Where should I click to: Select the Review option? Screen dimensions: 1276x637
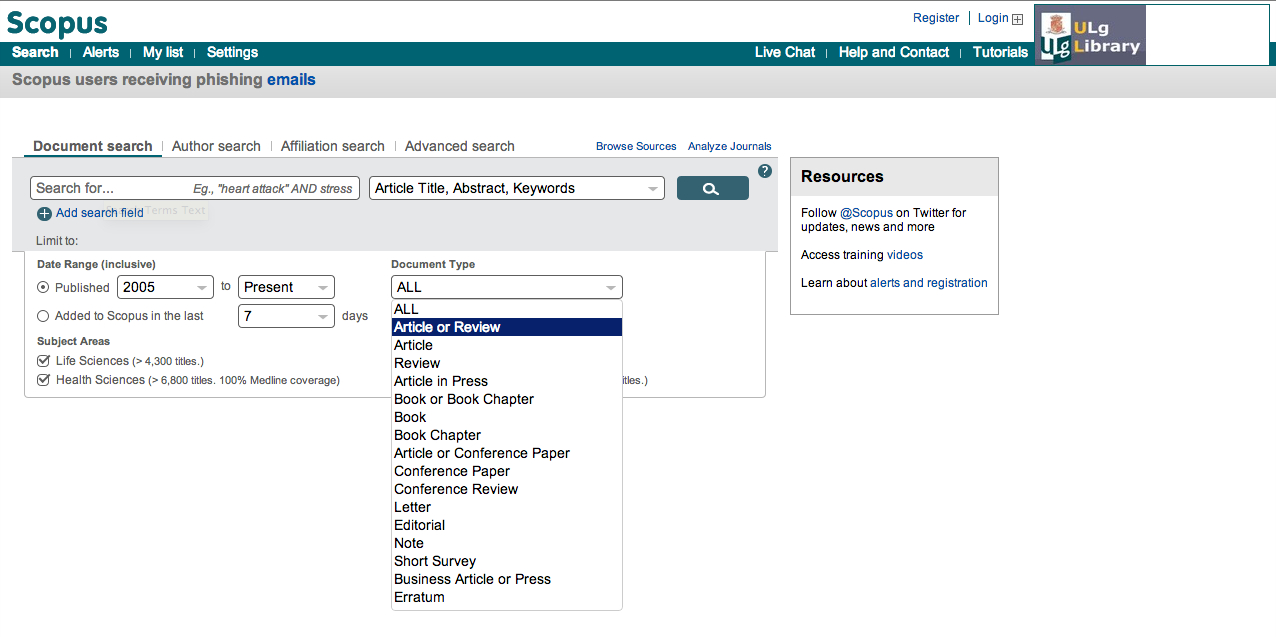tap(507, 363)
